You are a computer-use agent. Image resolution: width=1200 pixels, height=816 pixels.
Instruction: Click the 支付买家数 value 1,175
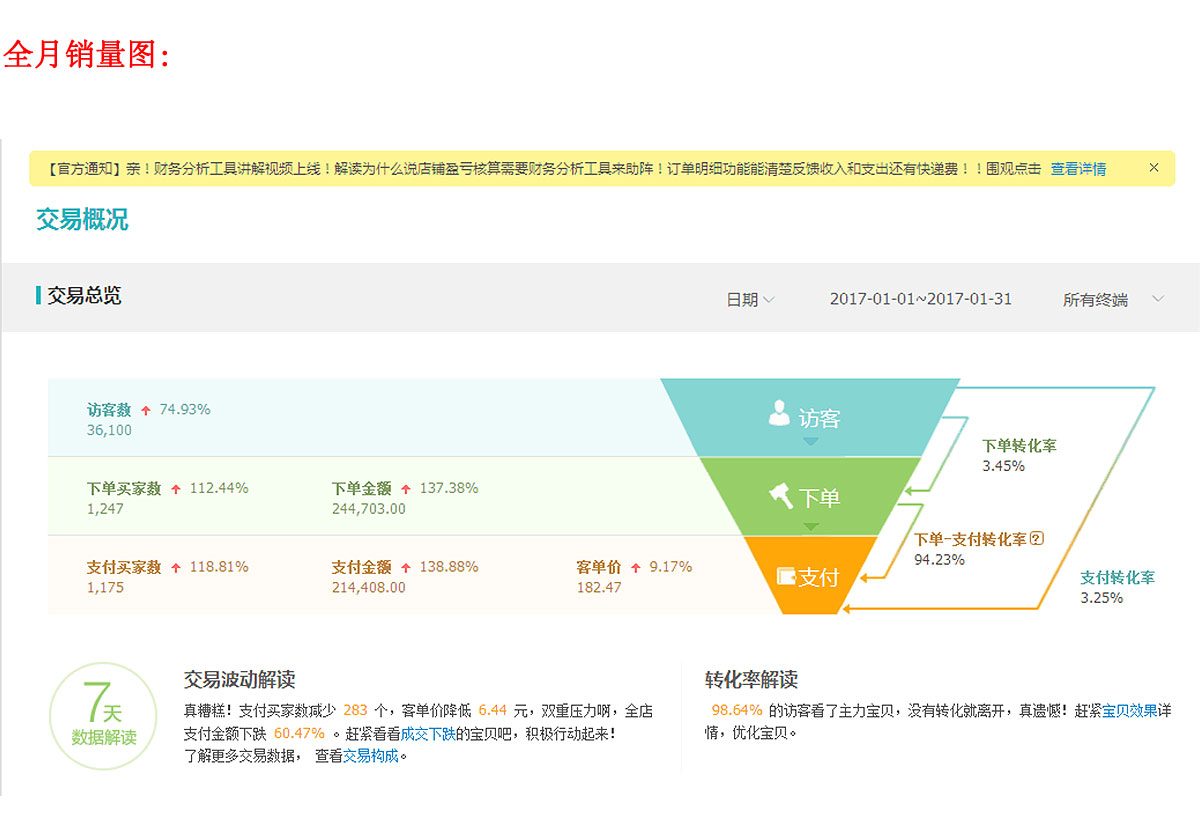(106, 588)
